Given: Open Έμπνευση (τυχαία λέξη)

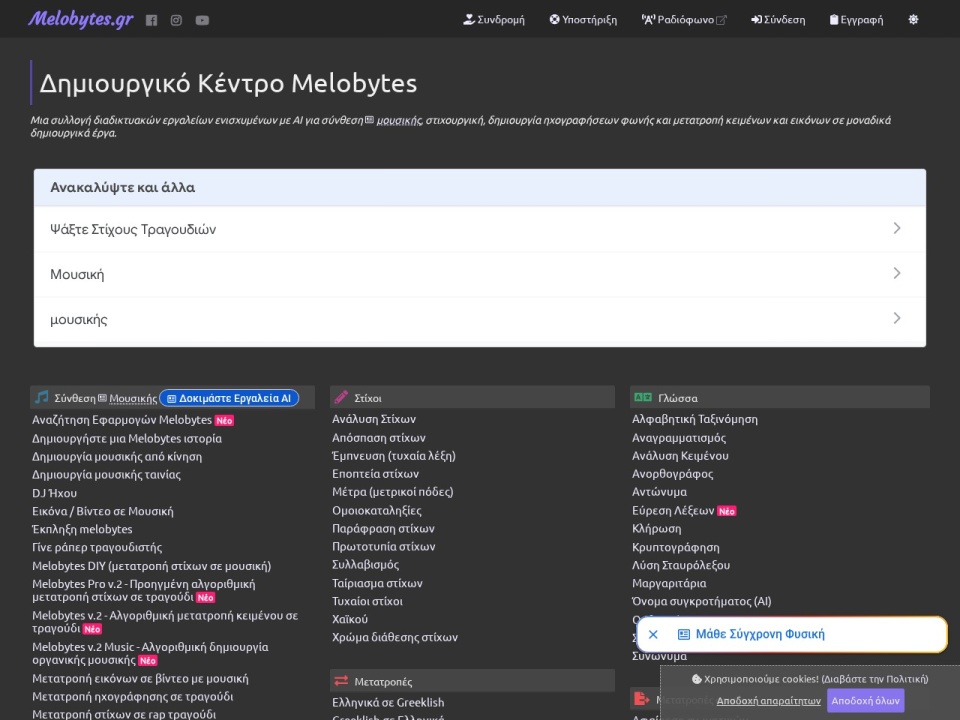Looking at the screenshot, I should pyautogui.click(x=394, y=456).
